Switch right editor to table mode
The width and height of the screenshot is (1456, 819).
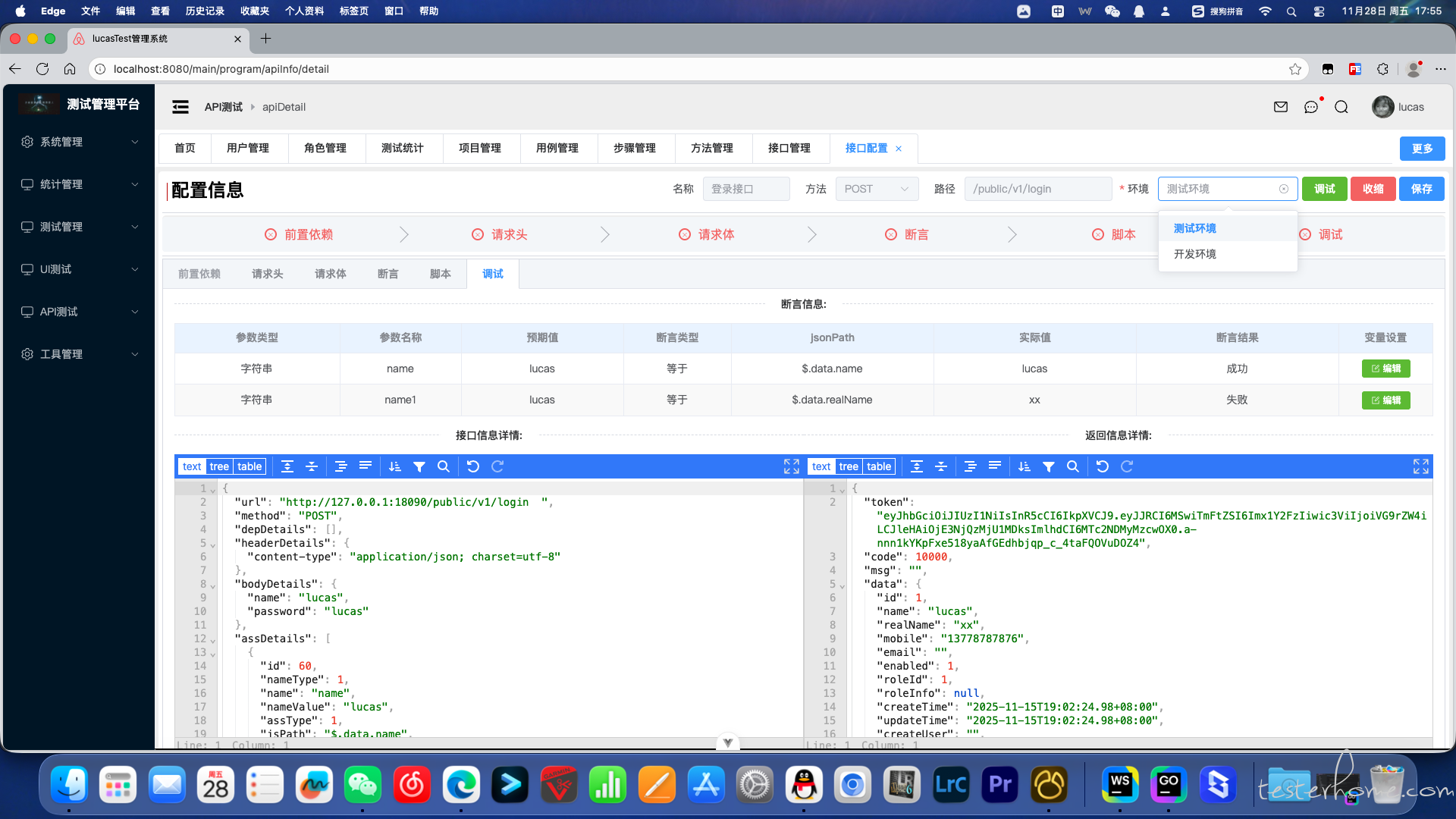879,466
